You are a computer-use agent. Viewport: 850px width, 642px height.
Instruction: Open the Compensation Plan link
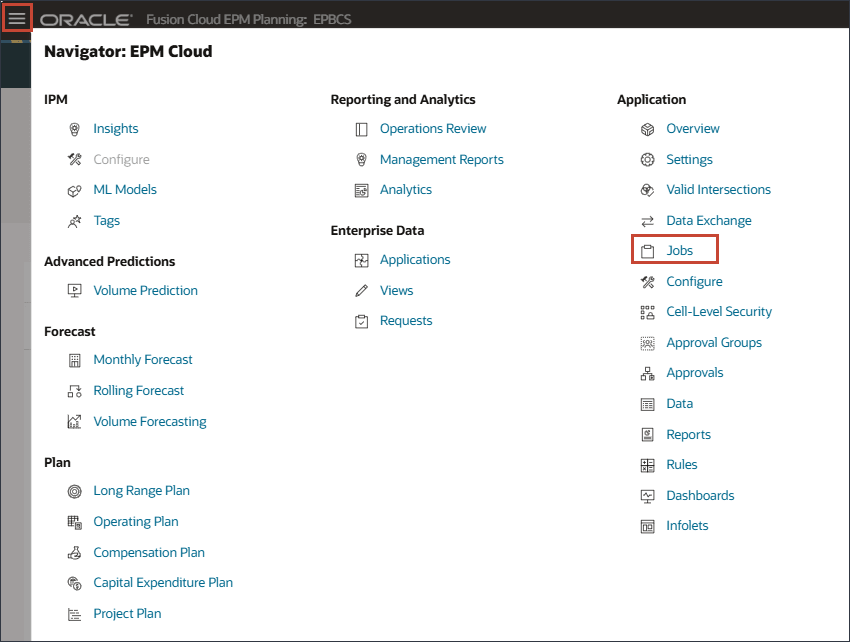tap(149, 553)
